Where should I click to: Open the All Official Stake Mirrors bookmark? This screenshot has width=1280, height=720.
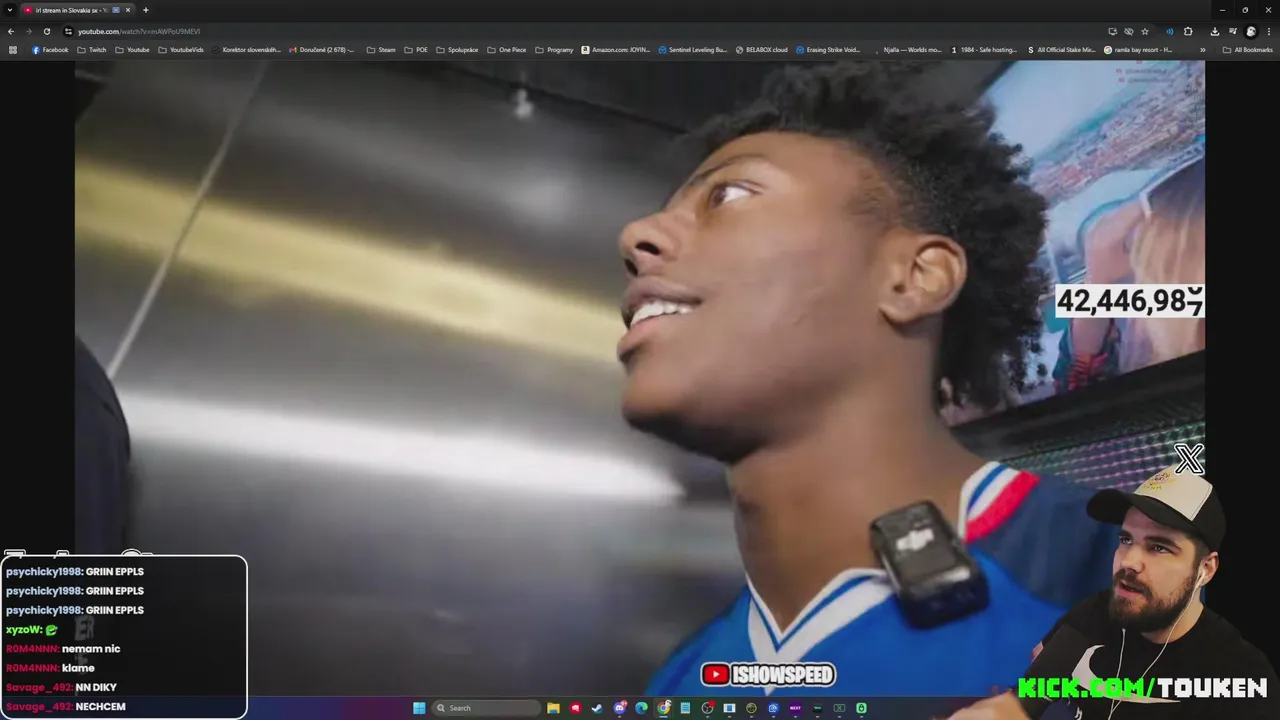click(1062, 50)
